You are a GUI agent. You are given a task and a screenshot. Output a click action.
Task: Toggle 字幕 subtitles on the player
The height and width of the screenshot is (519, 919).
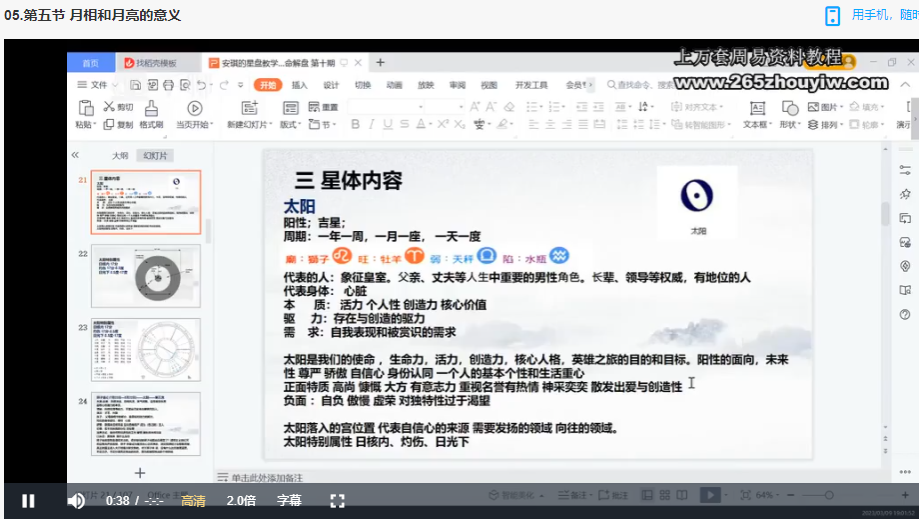click(x=289, y=501)
